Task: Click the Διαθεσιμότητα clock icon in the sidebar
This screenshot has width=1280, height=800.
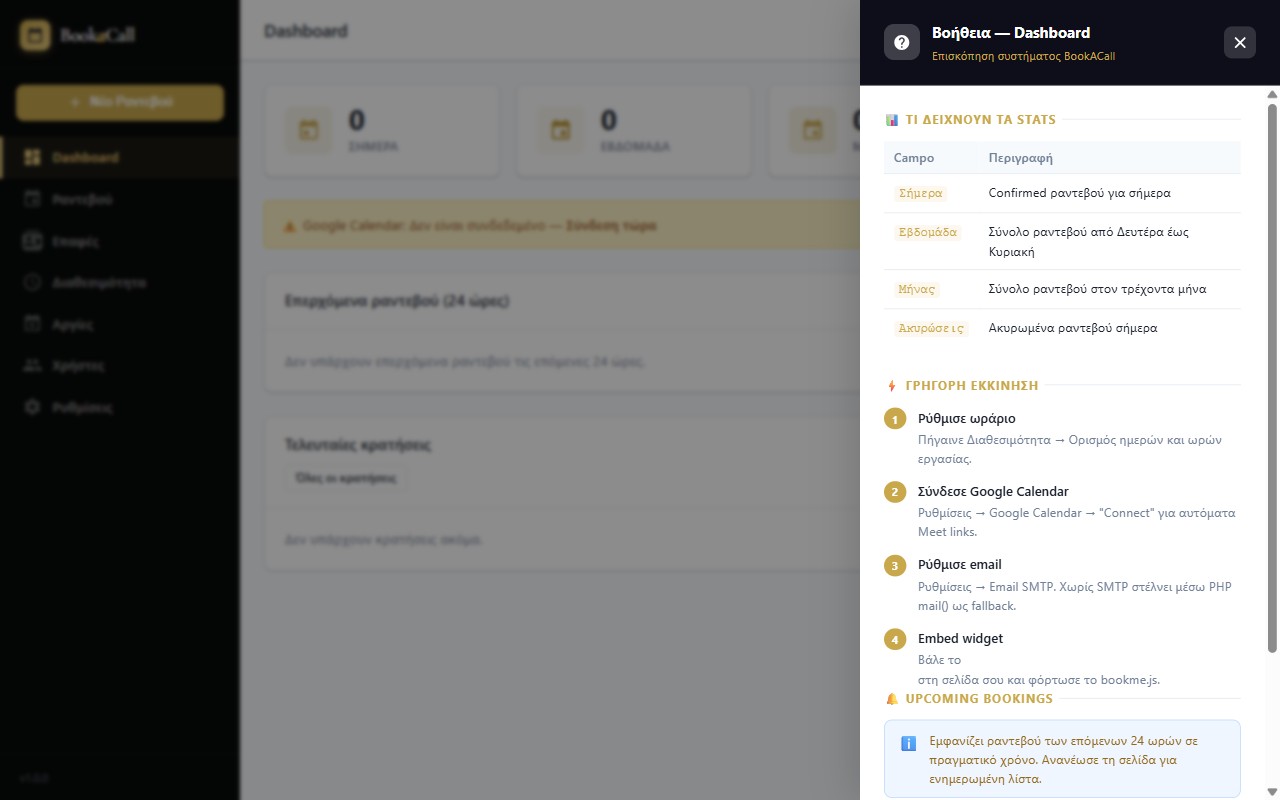Action: tap(33, 282)
